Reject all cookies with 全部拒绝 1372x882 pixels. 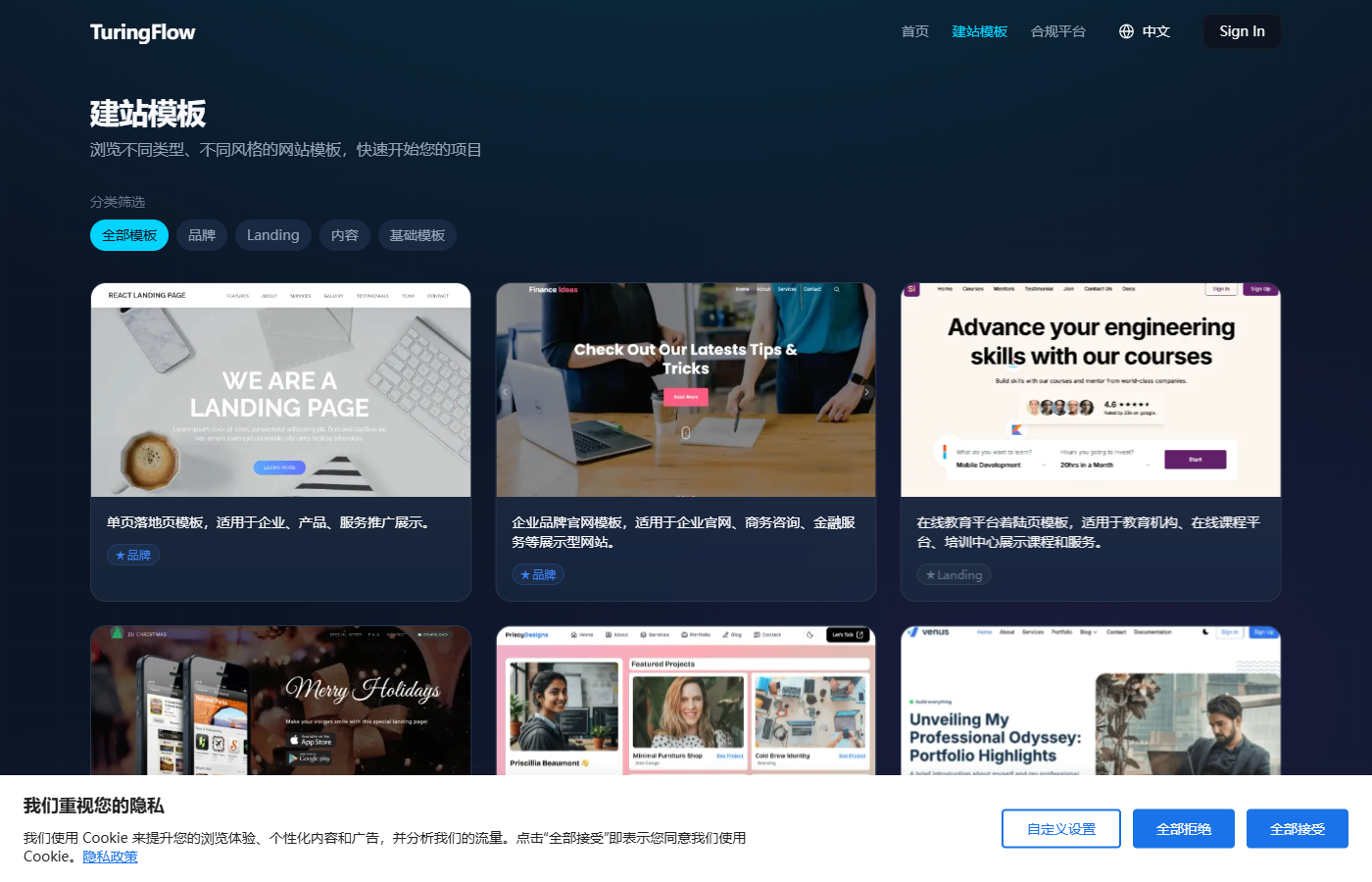point(1183,828)
